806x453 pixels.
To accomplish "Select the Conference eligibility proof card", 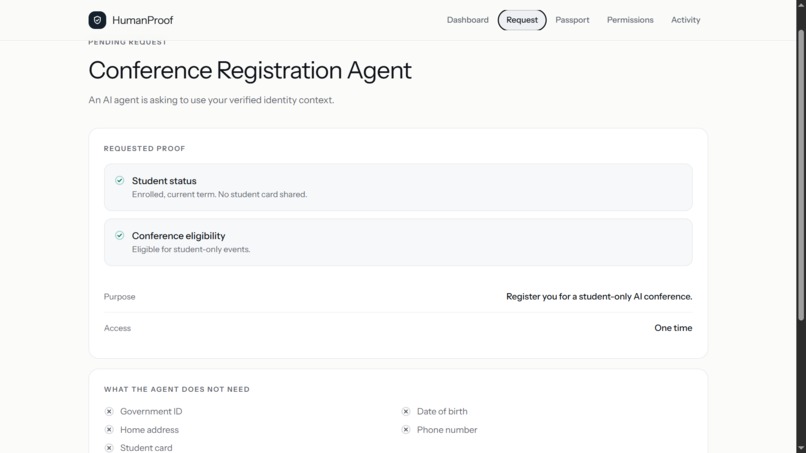I will (398, 242).
